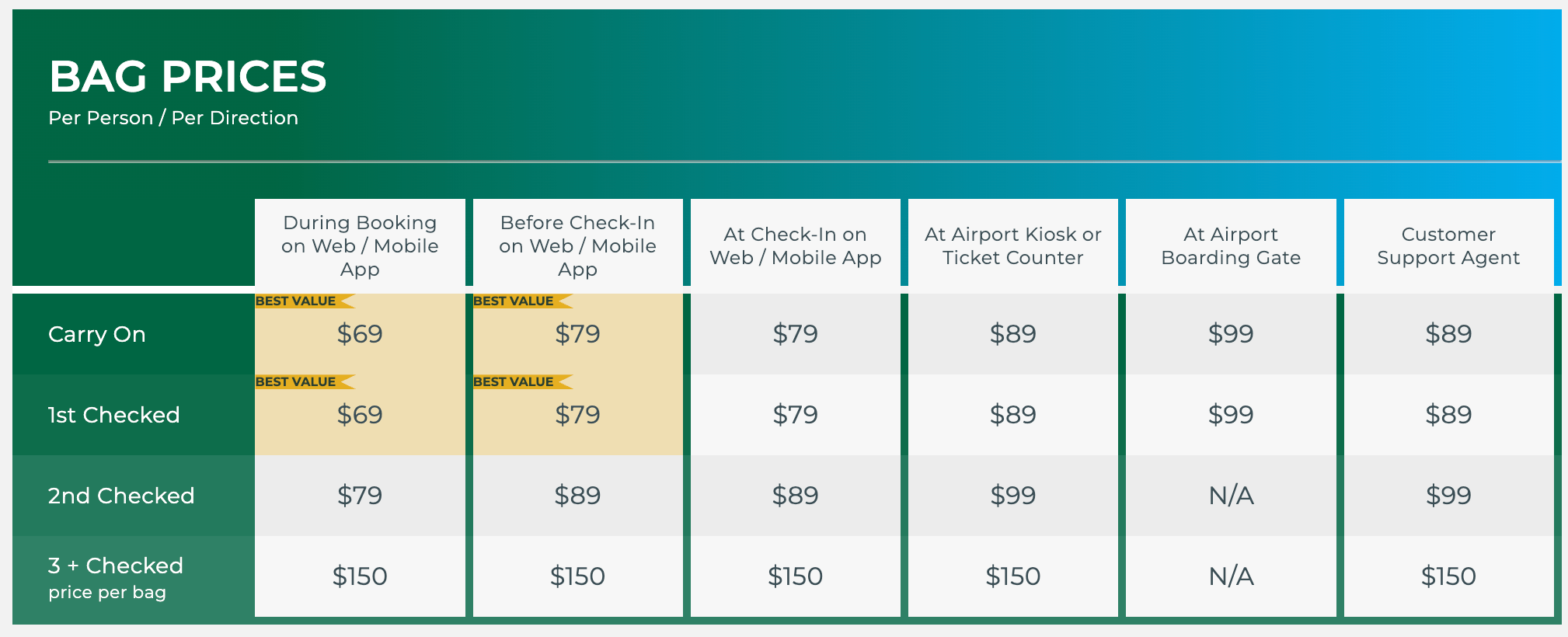Image resolution: width=1568 pixels, height=637 pixels.
Task: Click the BAG PRICES heading
Action: pos(188,76)
